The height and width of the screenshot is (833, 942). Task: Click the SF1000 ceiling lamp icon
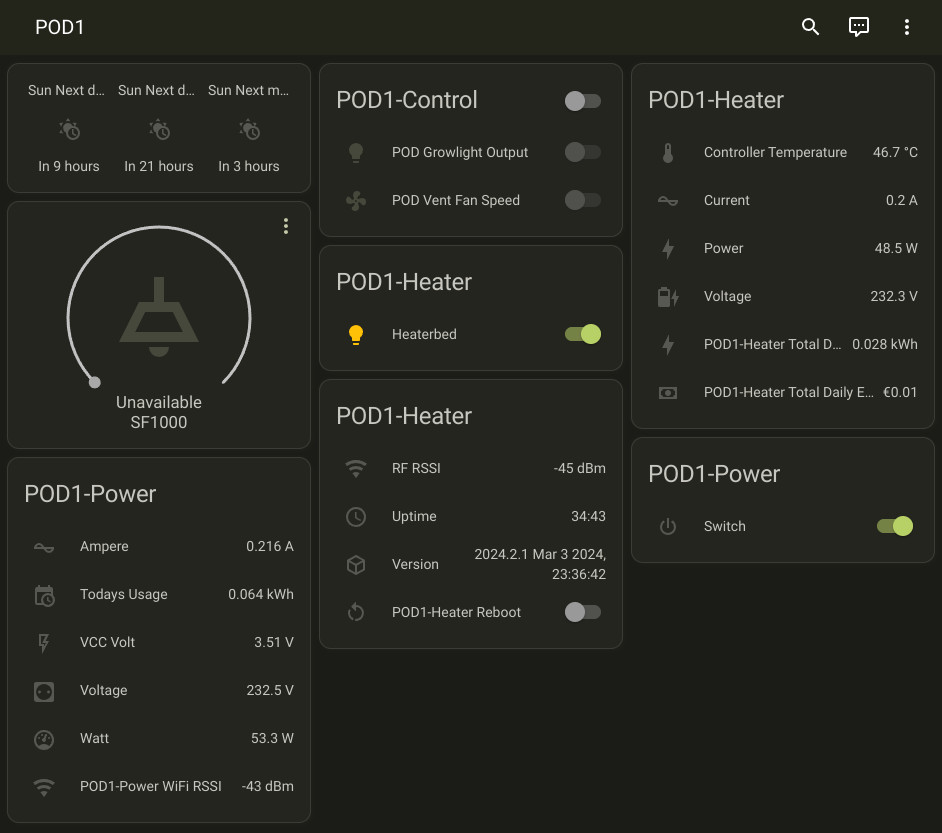(x=159, y=317)
